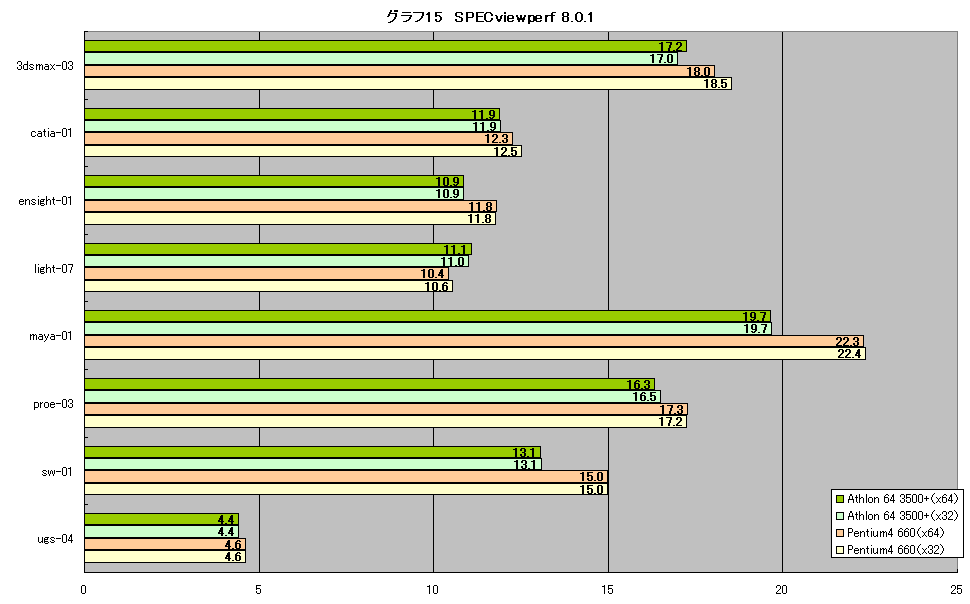Click the "15" x-axis tick label

(607, 590)
